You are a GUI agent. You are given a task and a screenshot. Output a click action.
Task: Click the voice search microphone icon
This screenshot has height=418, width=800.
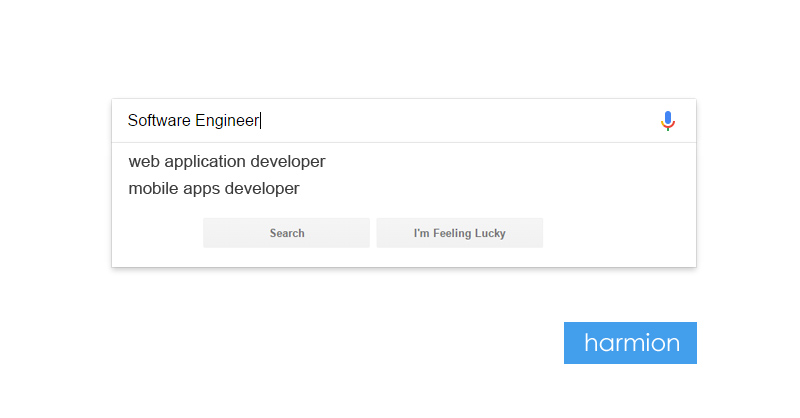[x=667, y=121]
